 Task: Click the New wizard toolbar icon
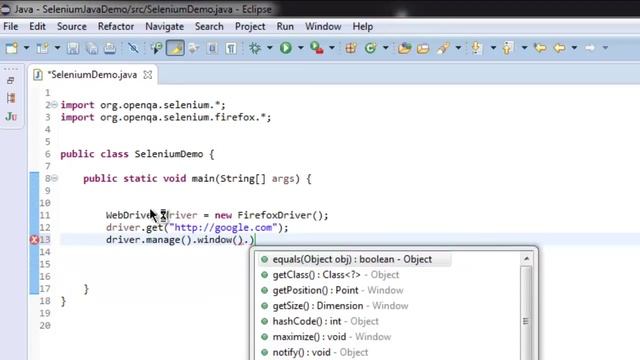pyautogui.click(x=12, y=48)
